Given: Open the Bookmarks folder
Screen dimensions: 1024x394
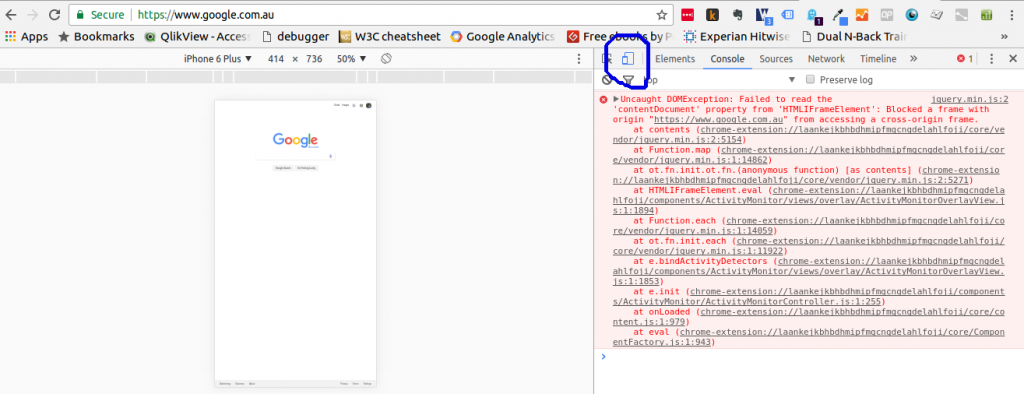Looking at the screenshot, I should [96, 37].
